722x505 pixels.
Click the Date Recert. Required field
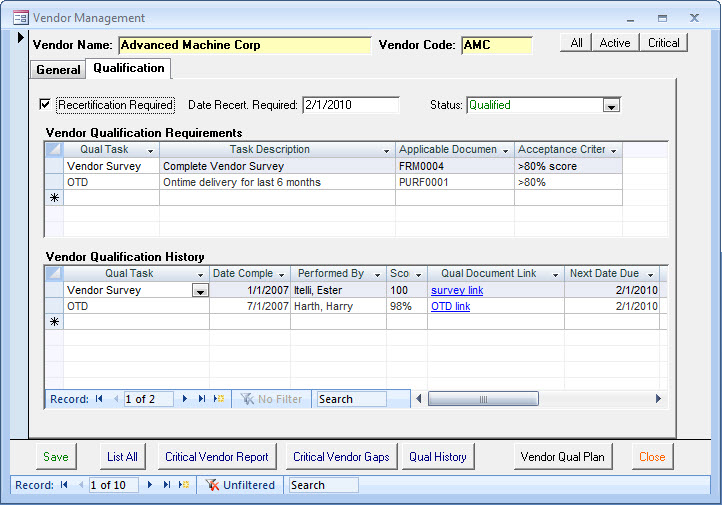click(x=349, y=105)
